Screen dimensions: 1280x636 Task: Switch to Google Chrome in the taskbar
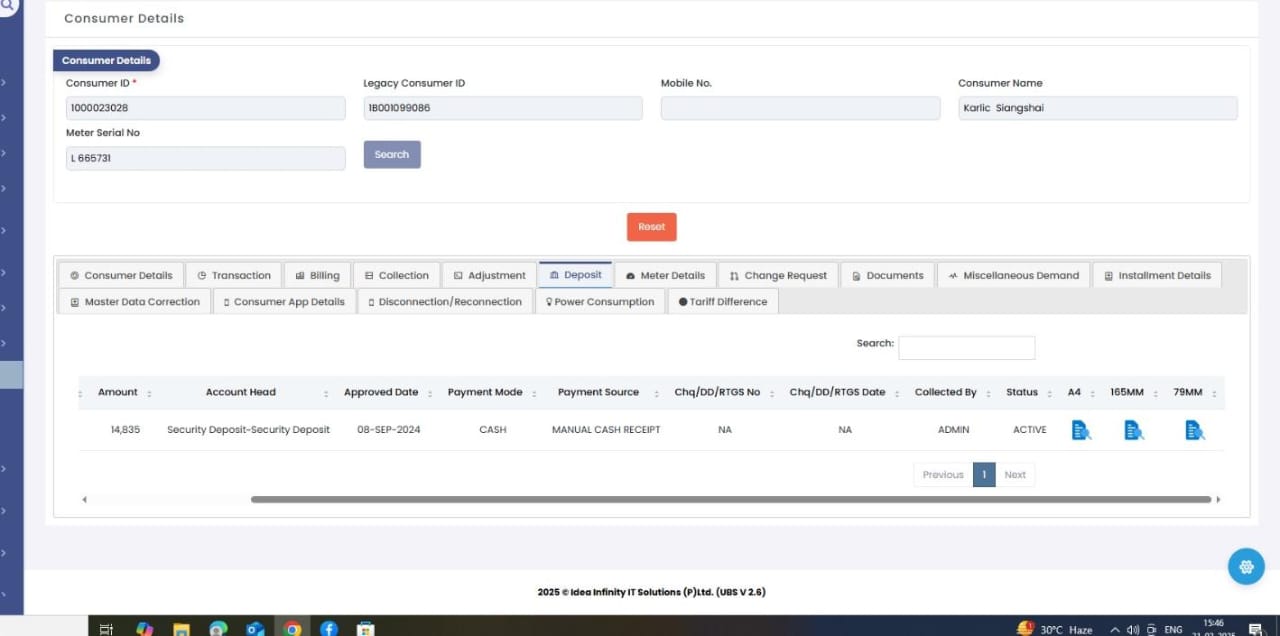point(292,629)
